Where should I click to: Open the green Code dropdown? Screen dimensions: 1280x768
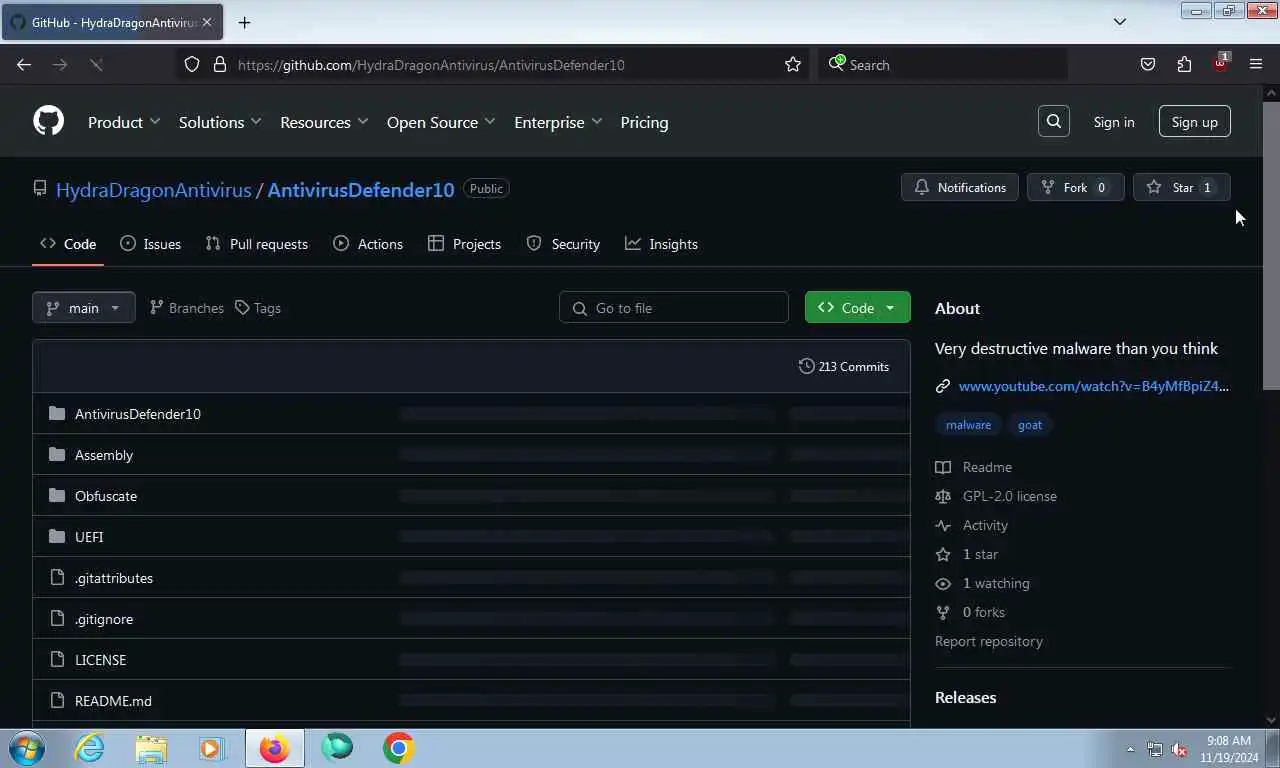click(858, 307)
